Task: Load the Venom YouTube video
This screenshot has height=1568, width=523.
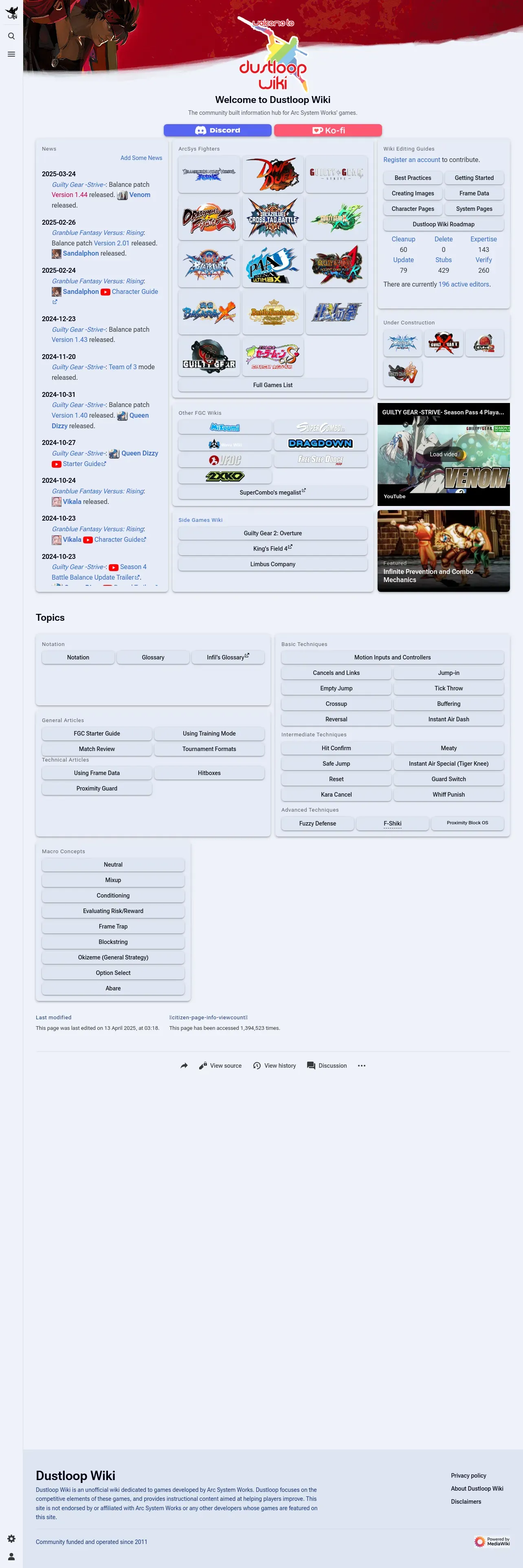Action: tap(443, 454)
